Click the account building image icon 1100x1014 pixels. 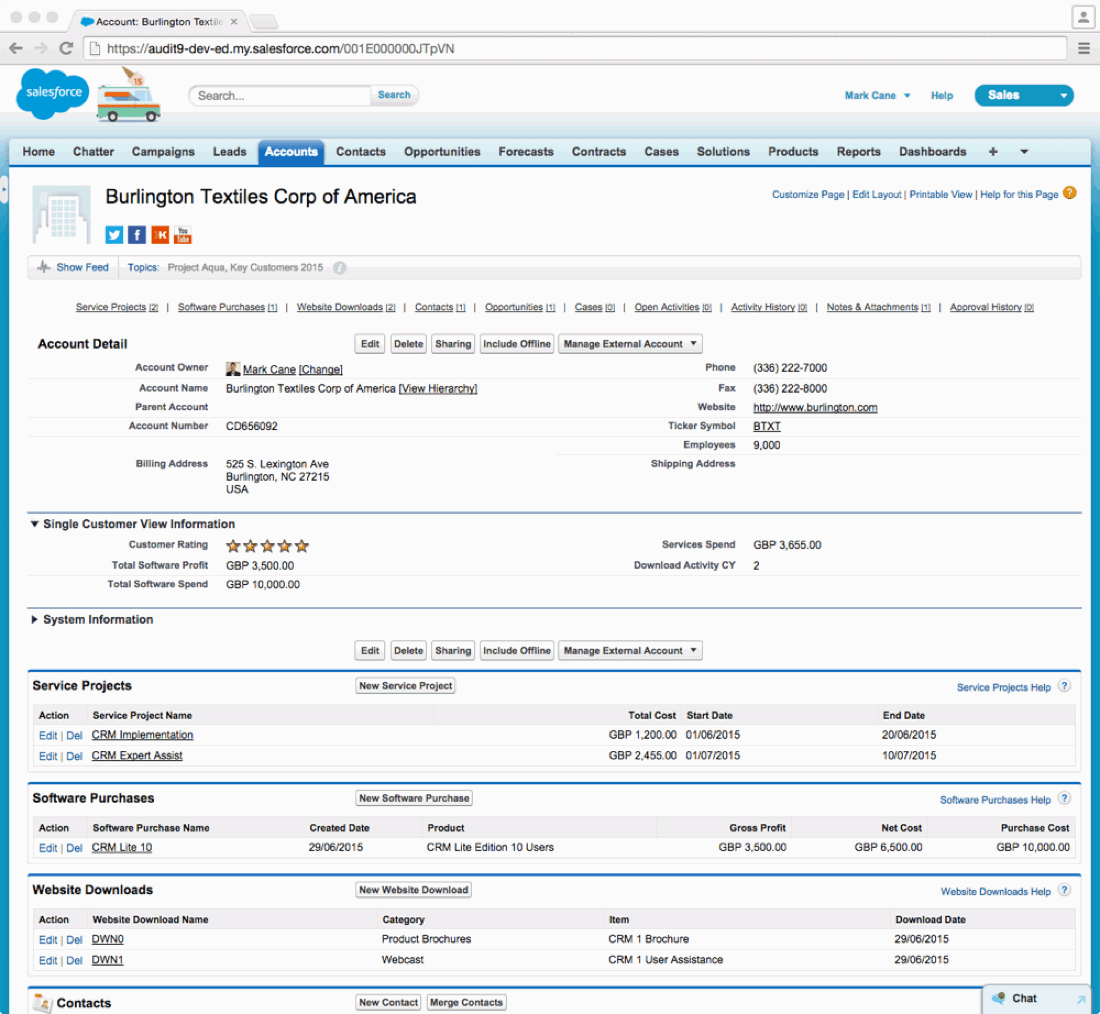click(62, 215)
